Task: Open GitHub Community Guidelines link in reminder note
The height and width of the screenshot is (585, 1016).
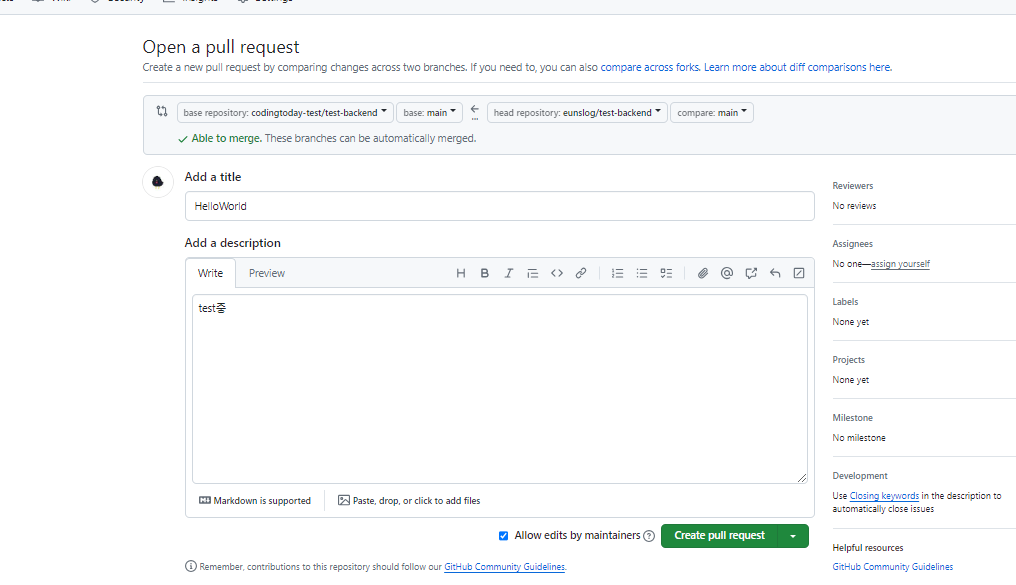Action: click(x=504, y=567)
